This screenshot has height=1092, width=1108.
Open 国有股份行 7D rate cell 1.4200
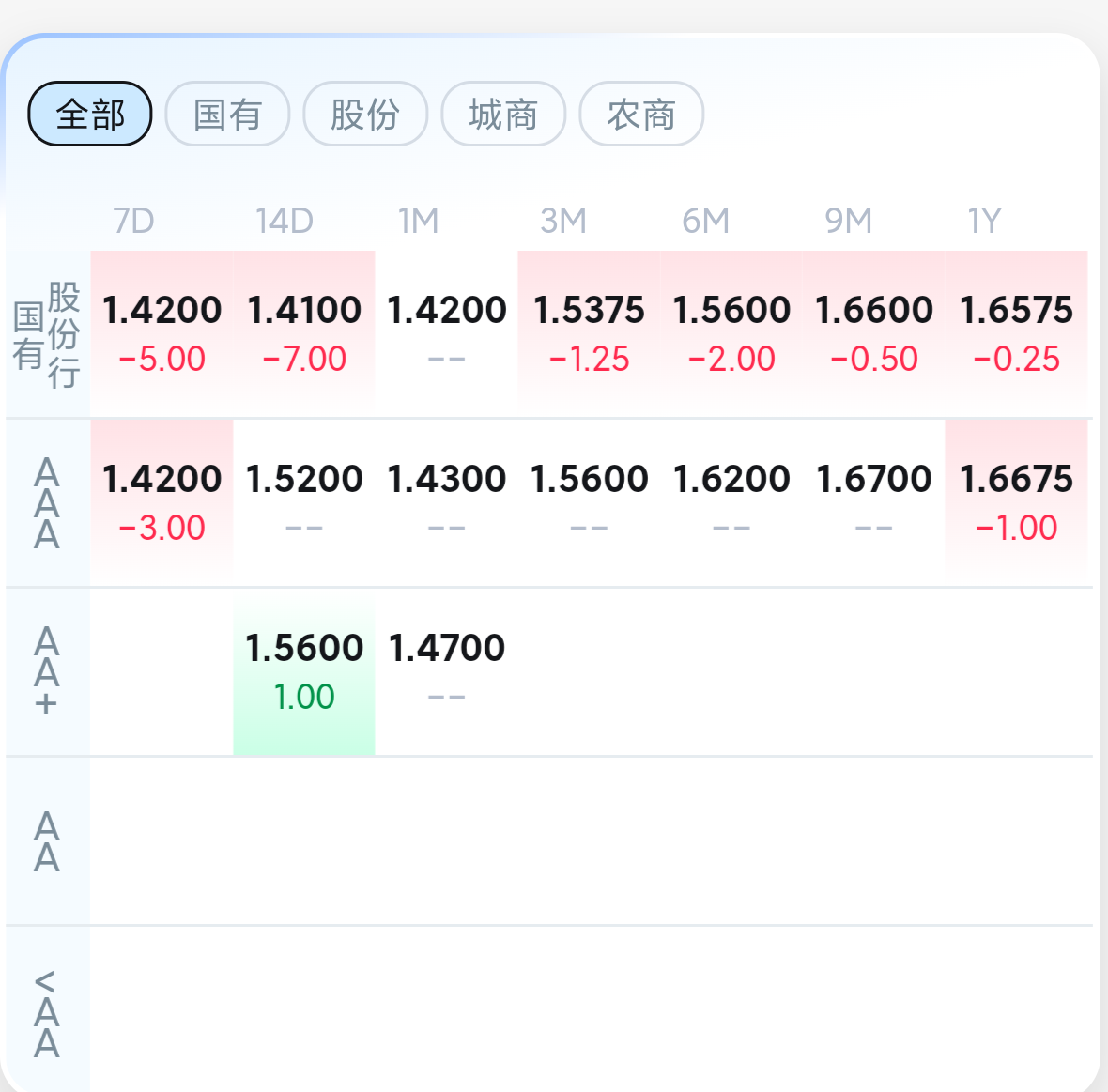pyautogui.click(x=162, y=333)
